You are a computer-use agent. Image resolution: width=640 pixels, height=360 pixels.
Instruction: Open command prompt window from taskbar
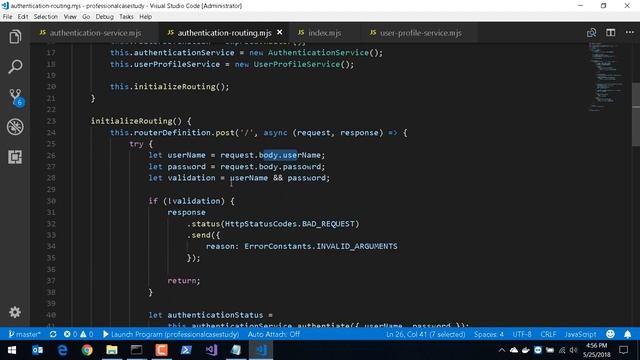coord(137,350)
